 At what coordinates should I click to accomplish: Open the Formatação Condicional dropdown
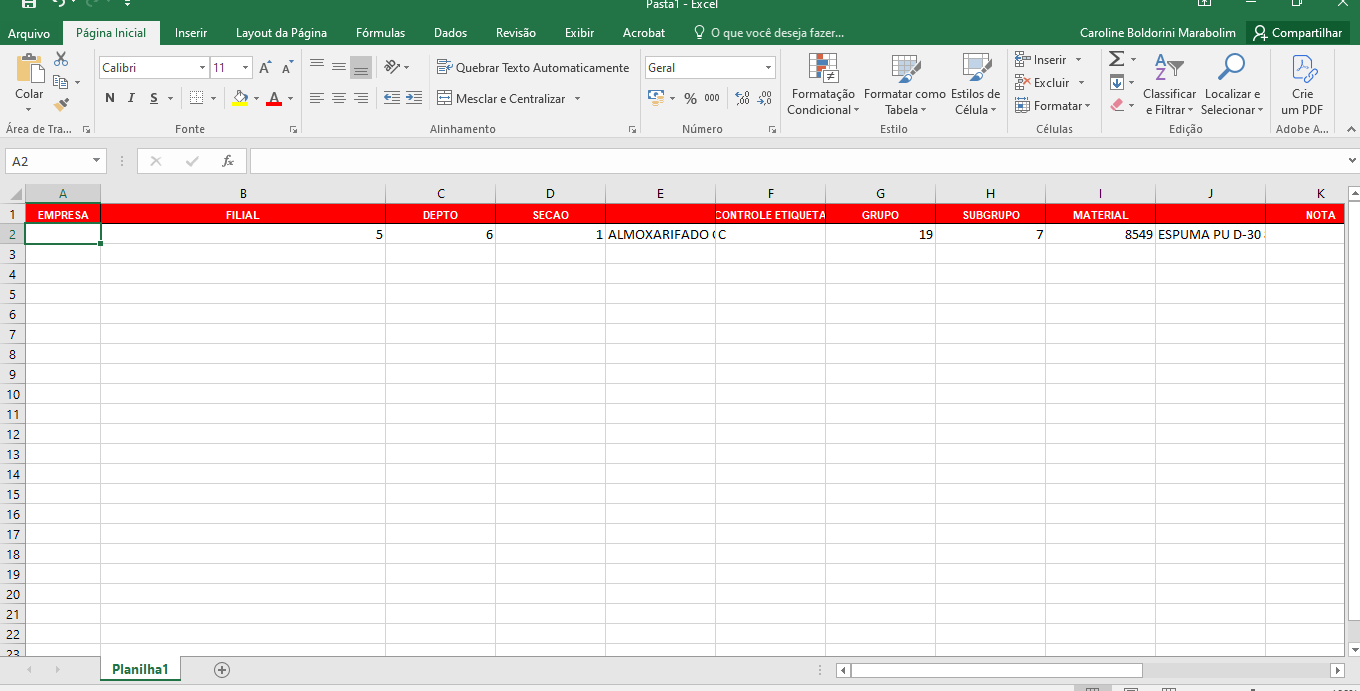[823, 86]
